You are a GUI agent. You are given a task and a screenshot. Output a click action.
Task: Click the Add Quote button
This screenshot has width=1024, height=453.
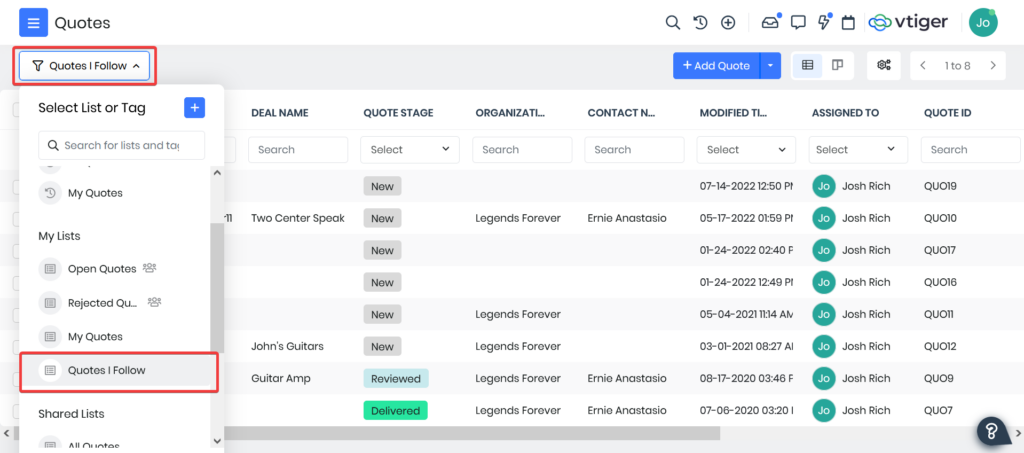716,66
